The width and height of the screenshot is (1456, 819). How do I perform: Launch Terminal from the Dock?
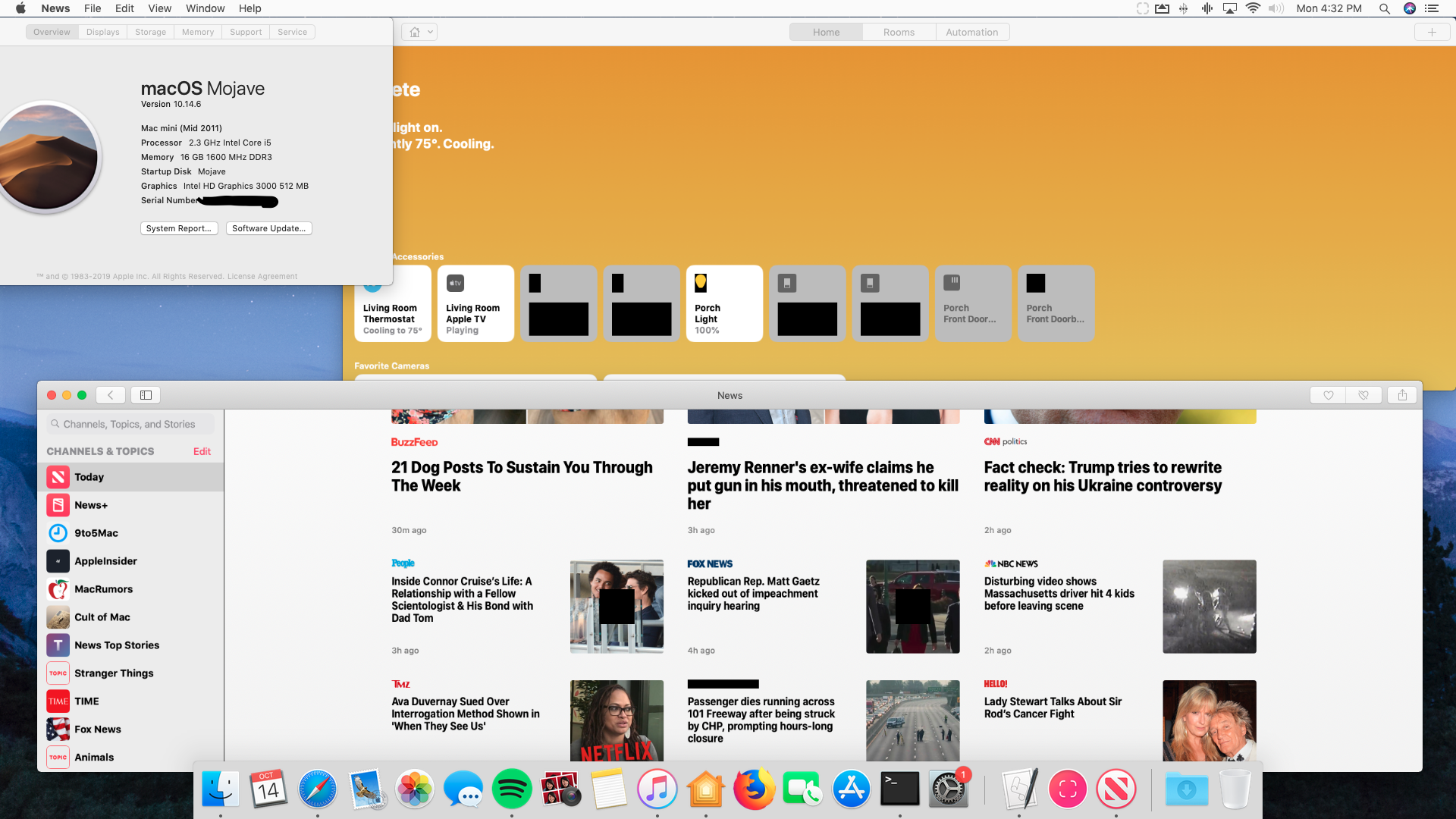899,789
